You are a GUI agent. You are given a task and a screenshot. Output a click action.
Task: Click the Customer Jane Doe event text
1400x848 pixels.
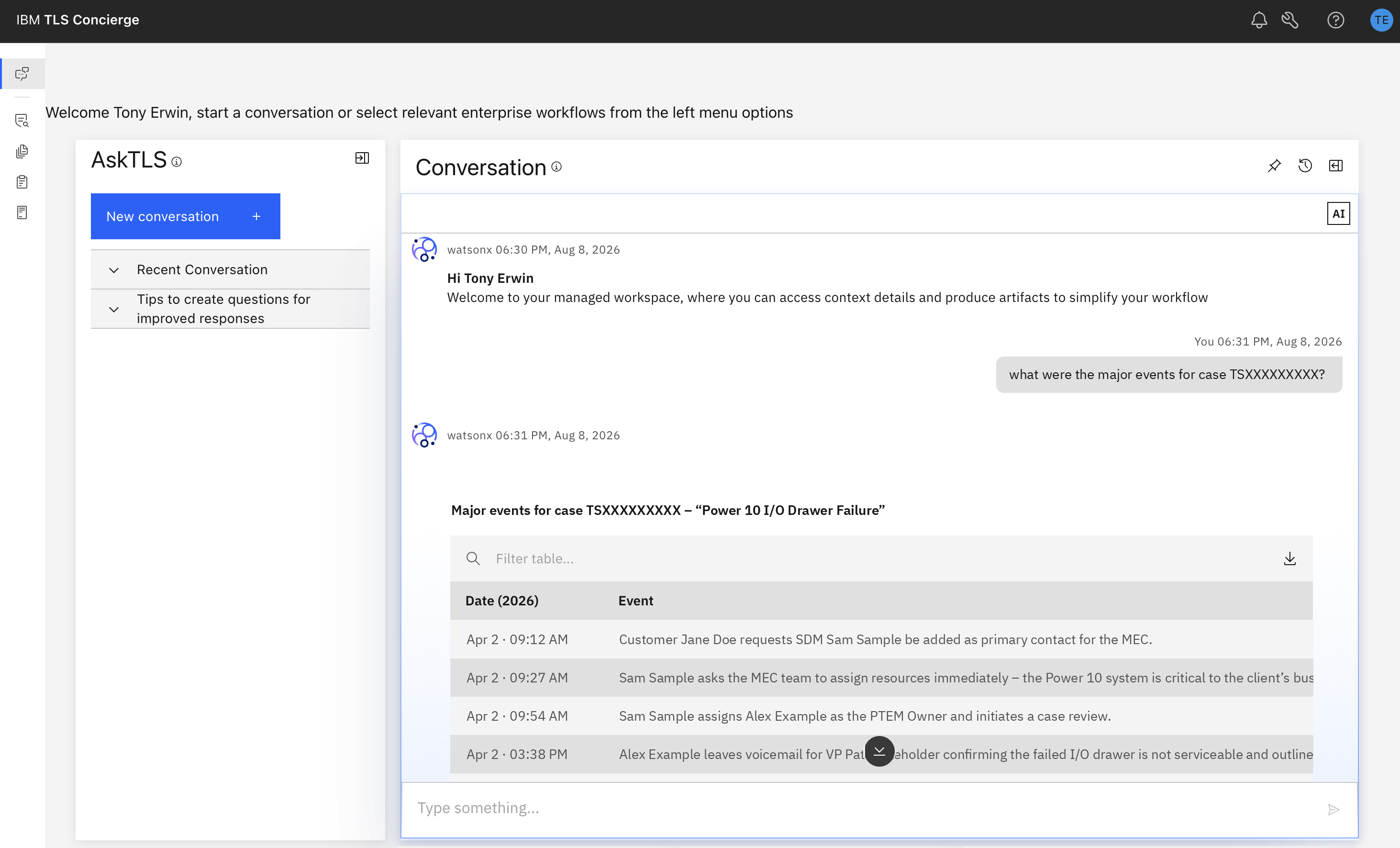pos(885,639)
